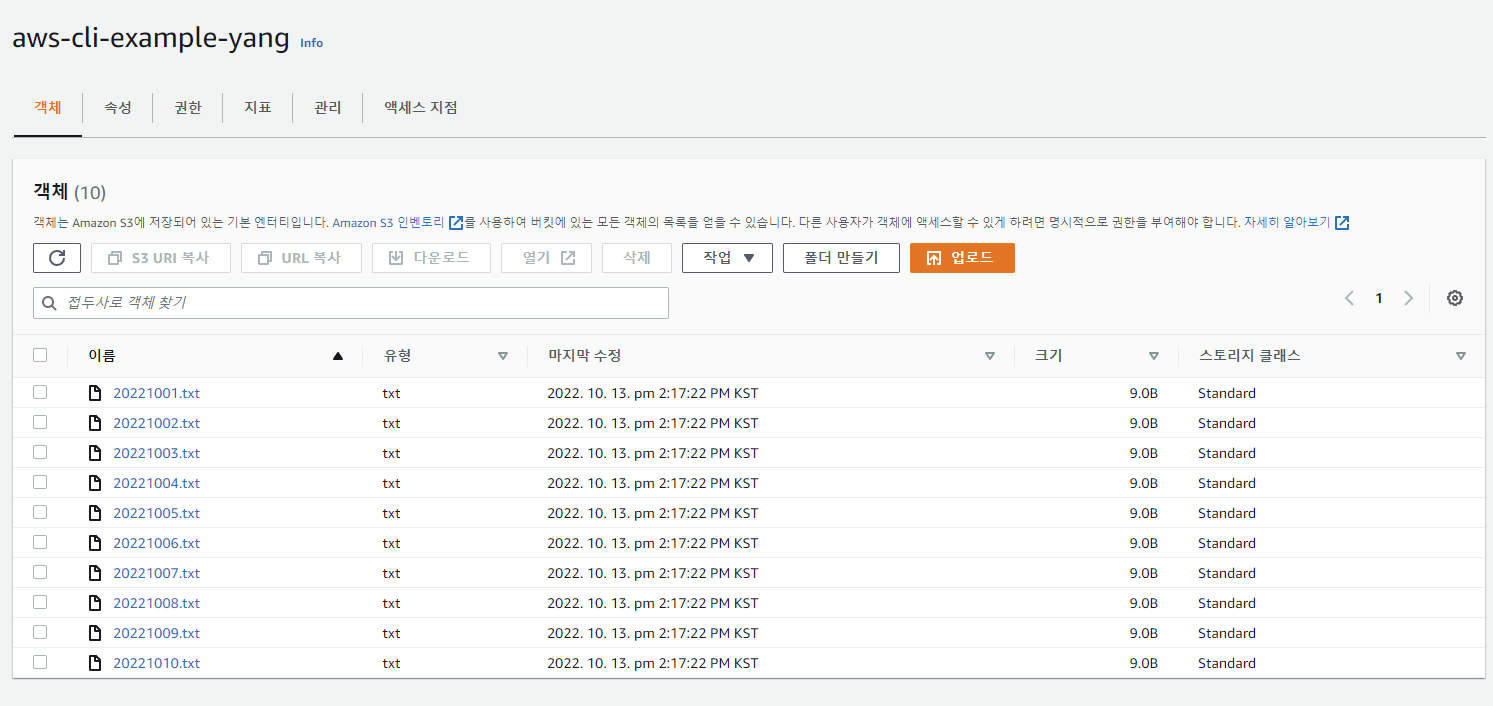This screenshot has width=1493, height=706.
Task: Open the 20221001.txt object link
Action: tap(156, 393)
